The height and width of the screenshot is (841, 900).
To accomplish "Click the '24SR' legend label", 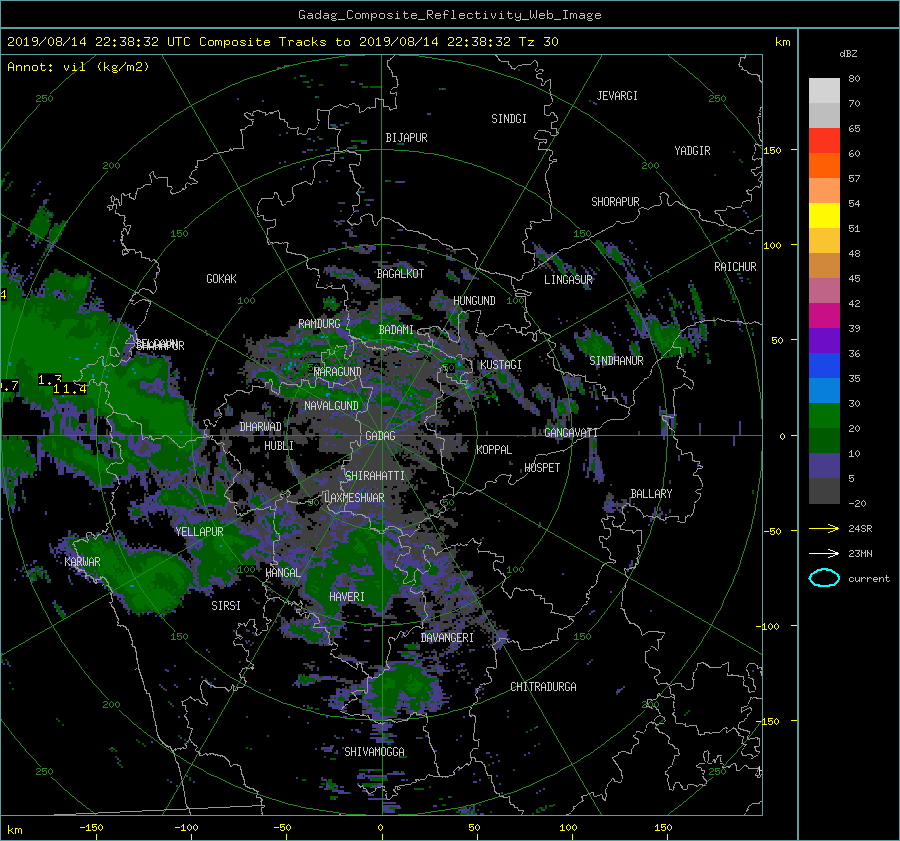I will [x=860, y=529].
